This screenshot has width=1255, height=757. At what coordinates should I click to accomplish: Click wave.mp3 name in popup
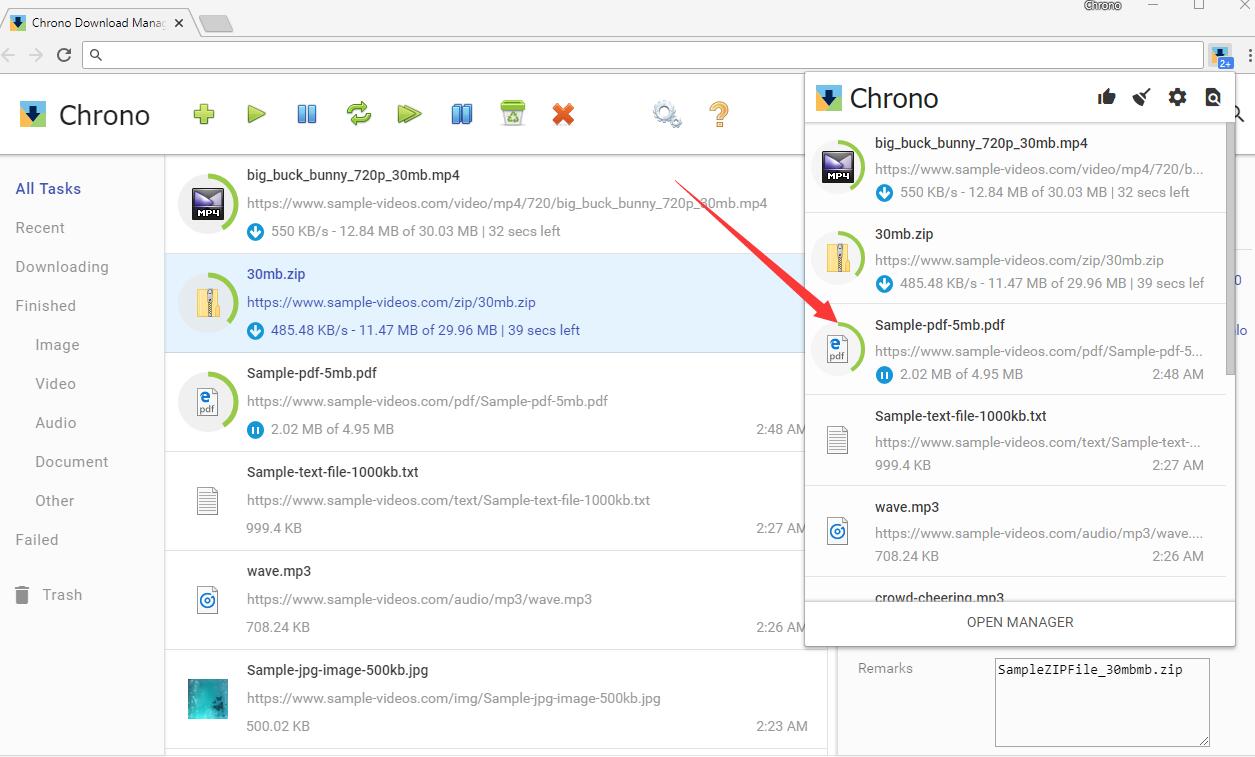coord(907,507)
